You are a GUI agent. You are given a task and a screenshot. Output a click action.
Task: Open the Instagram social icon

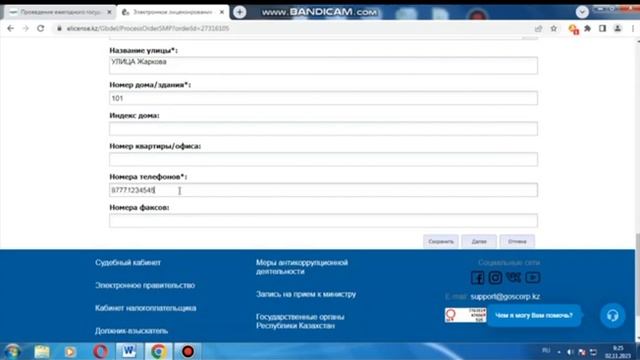pyautogui.click(x=495, y=278)
